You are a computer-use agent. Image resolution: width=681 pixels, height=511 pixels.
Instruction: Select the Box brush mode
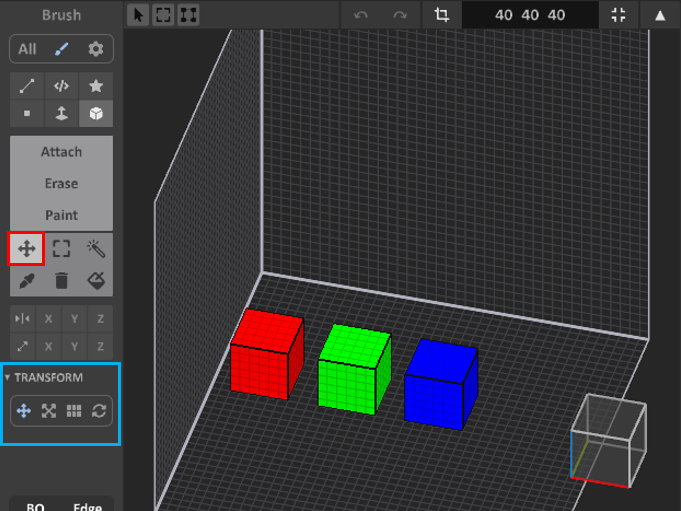pos(96,113)
